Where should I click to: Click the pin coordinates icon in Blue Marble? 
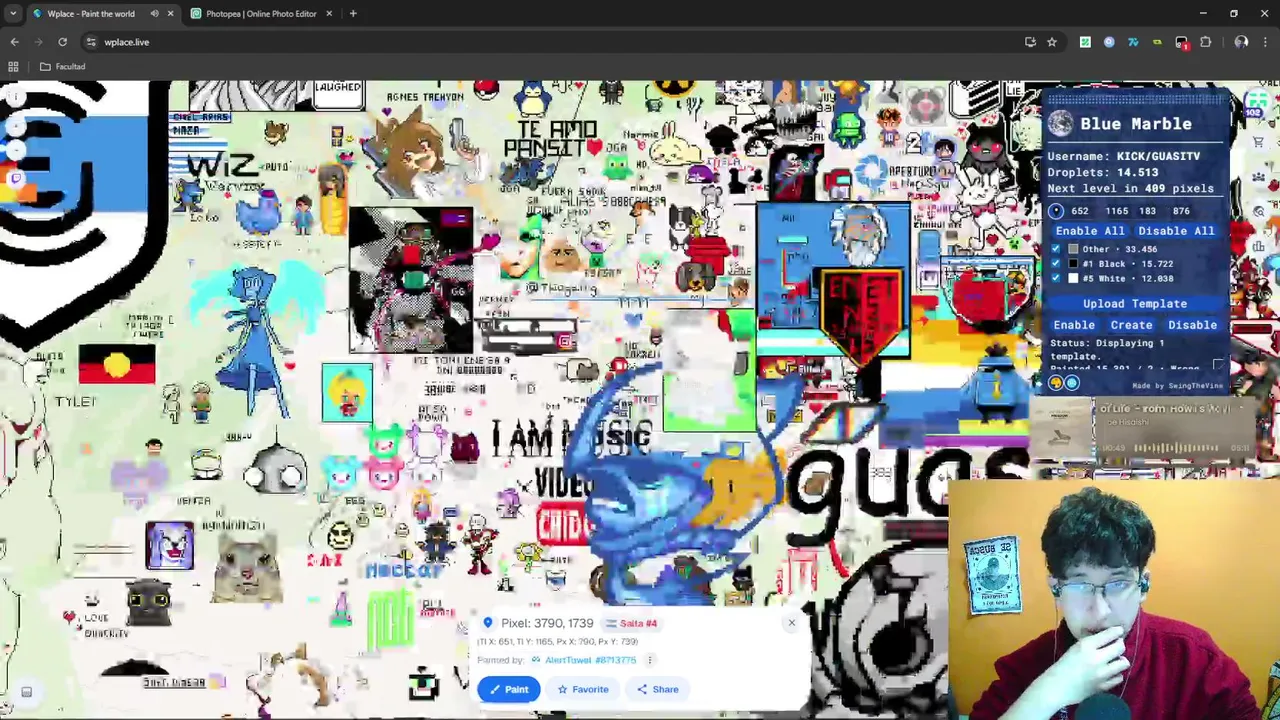coord(1056,211)
